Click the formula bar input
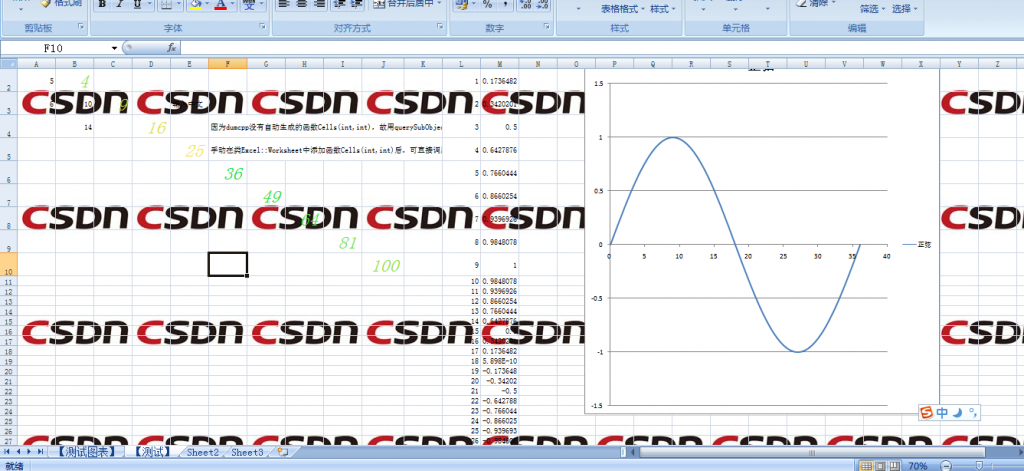1024x471 pixels. [x=601, y=48]
